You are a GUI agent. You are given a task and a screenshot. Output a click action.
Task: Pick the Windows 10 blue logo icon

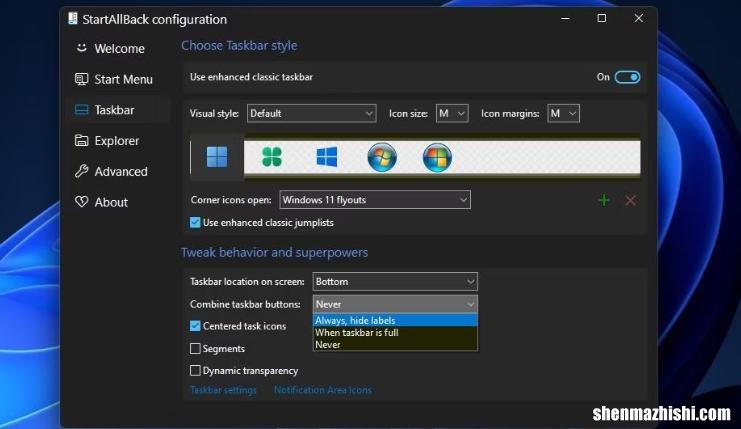(x=327, y=157)
